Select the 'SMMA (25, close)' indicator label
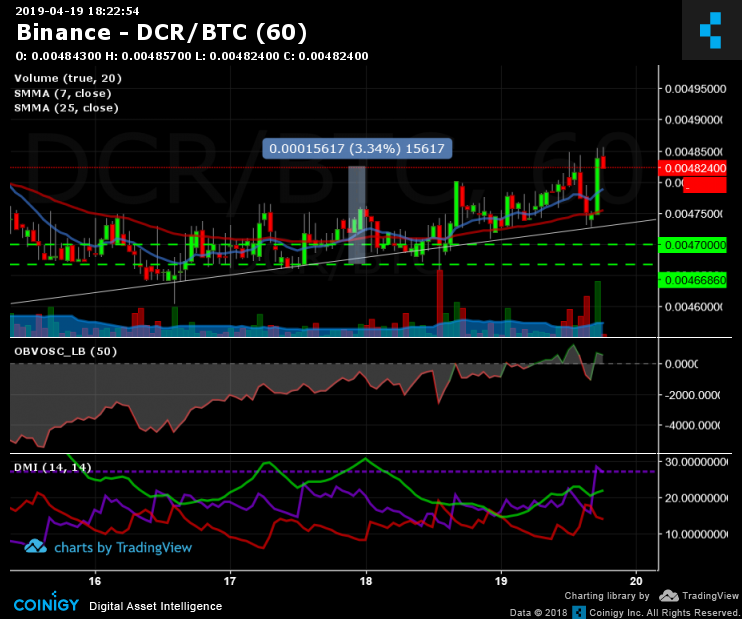Screen dimensions: 742x619 [66, 108]
